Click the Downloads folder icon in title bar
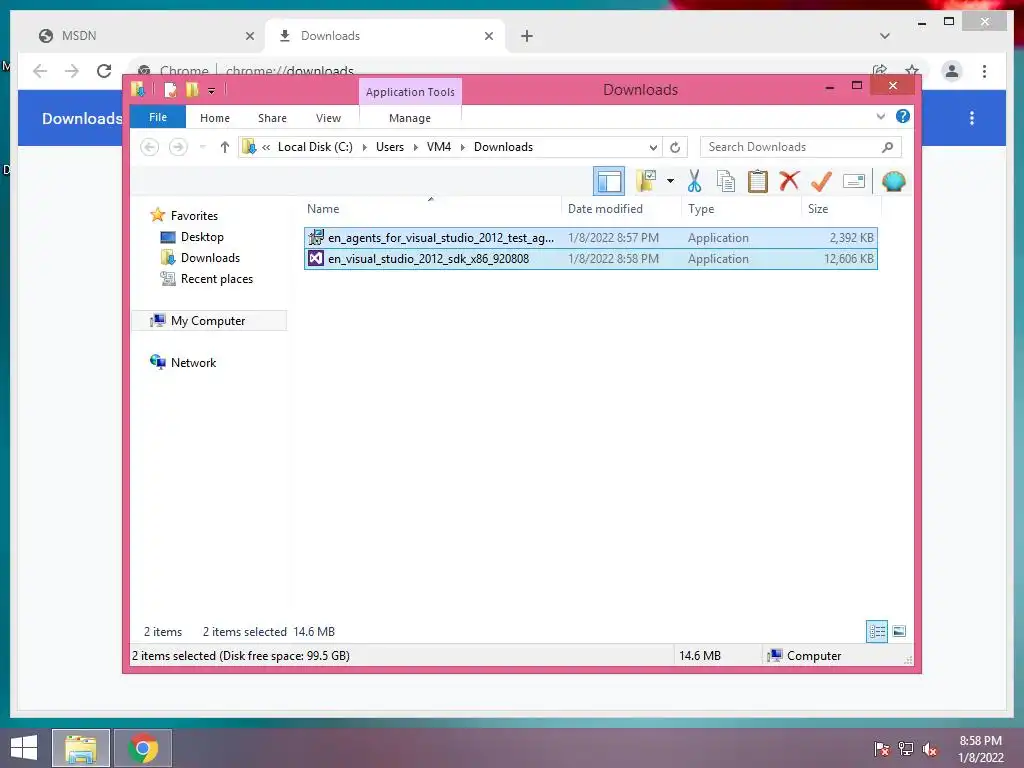 [x=138, y=89]
